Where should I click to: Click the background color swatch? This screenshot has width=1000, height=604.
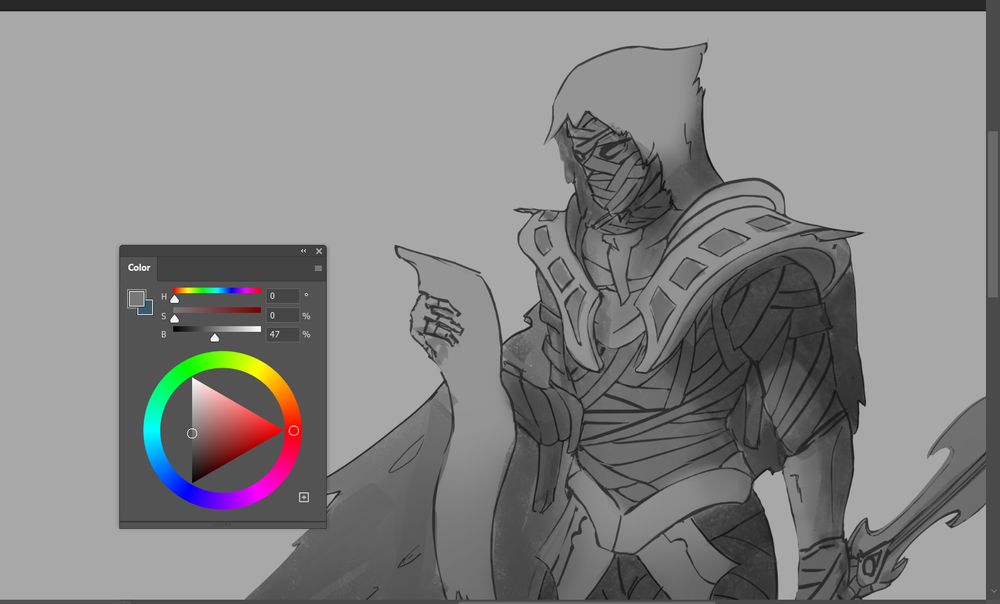(147, 309)
